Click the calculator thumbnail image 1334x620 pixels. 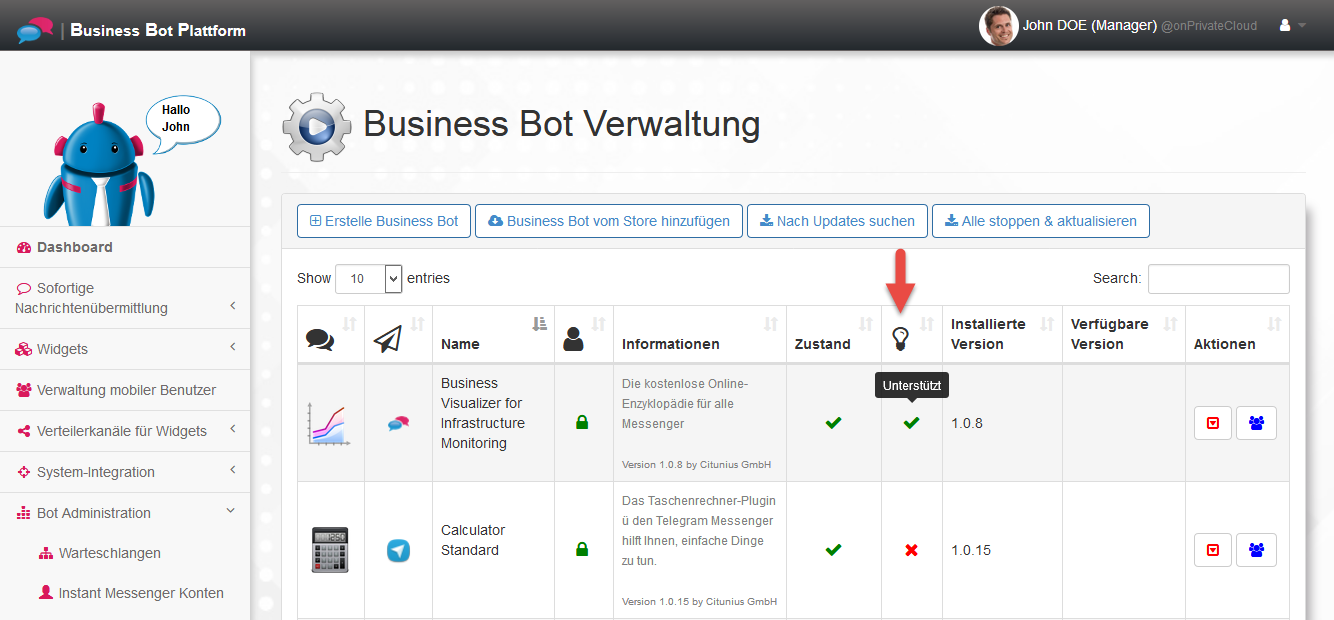(330, 550)
